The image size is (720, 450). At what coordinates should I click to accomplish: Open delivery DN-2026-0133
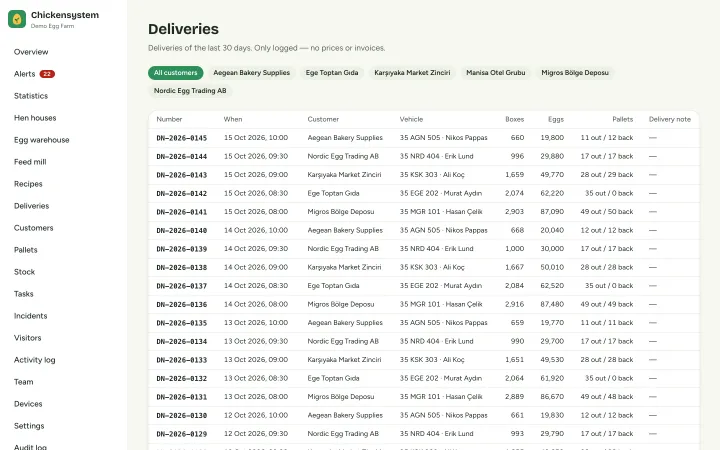coord(182,360)
